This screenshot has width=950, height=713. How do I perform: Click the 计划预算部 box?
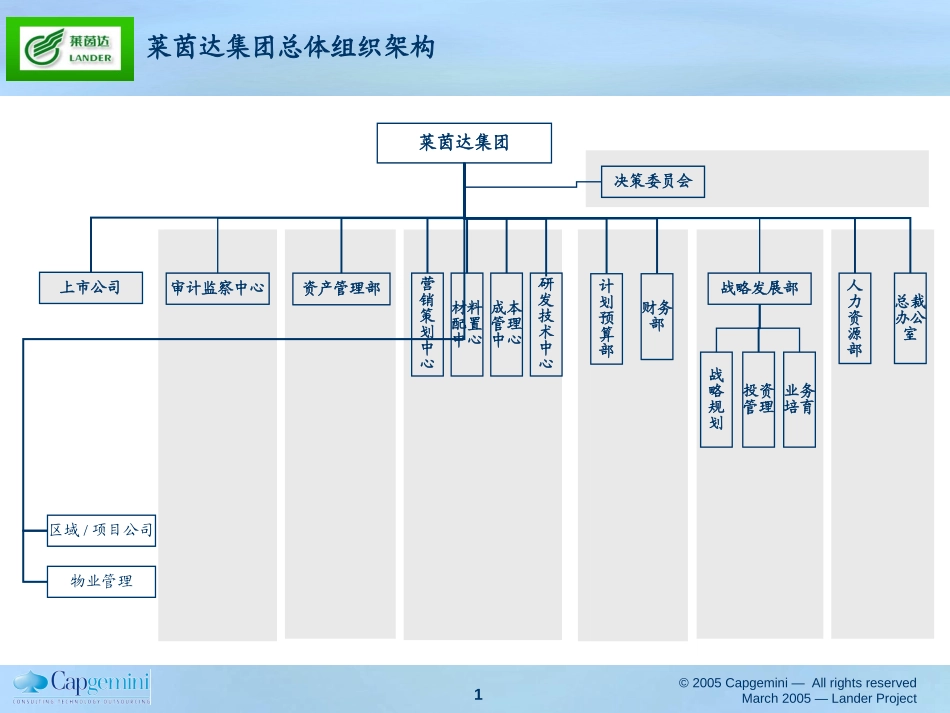tap(606, 319)
